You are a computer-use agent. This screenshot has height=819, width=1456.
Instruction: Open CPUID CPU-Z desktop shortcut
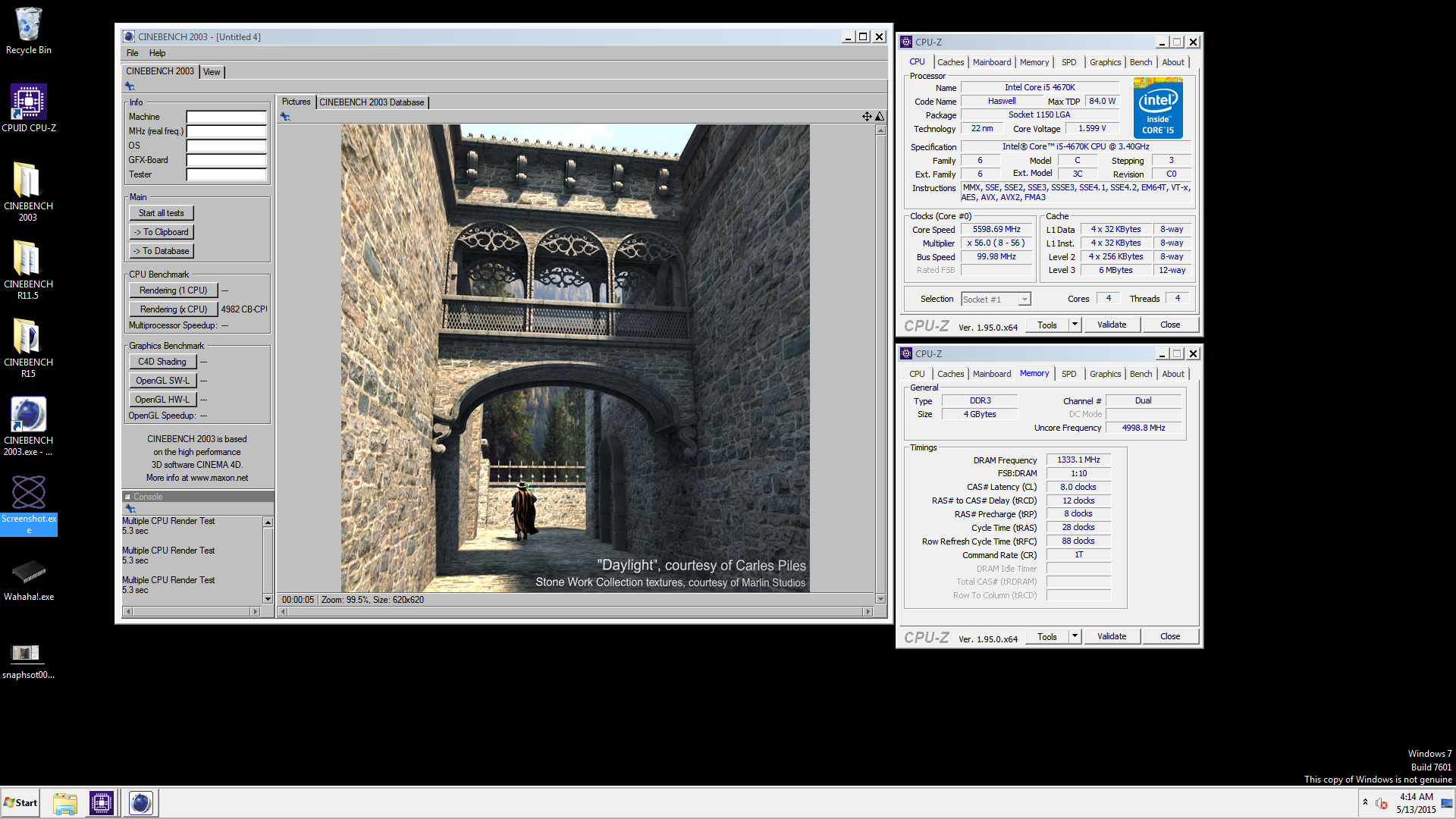[x=28, y=108]
